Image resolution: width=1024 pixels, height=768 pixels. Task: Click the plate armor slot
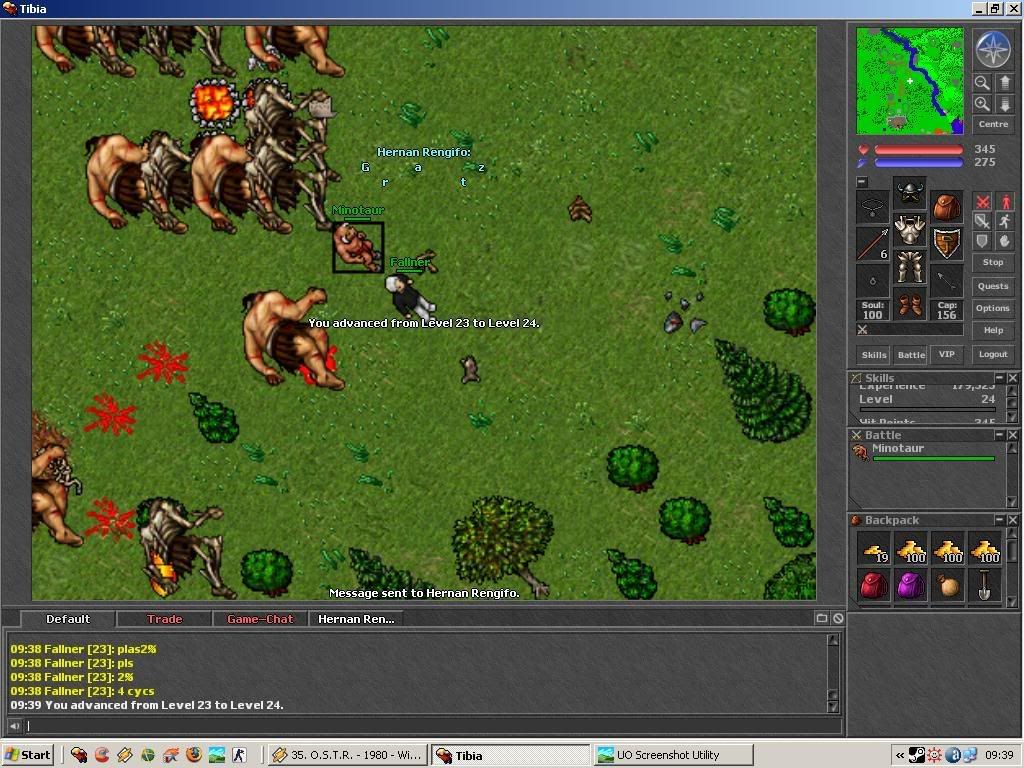(910, 230)
